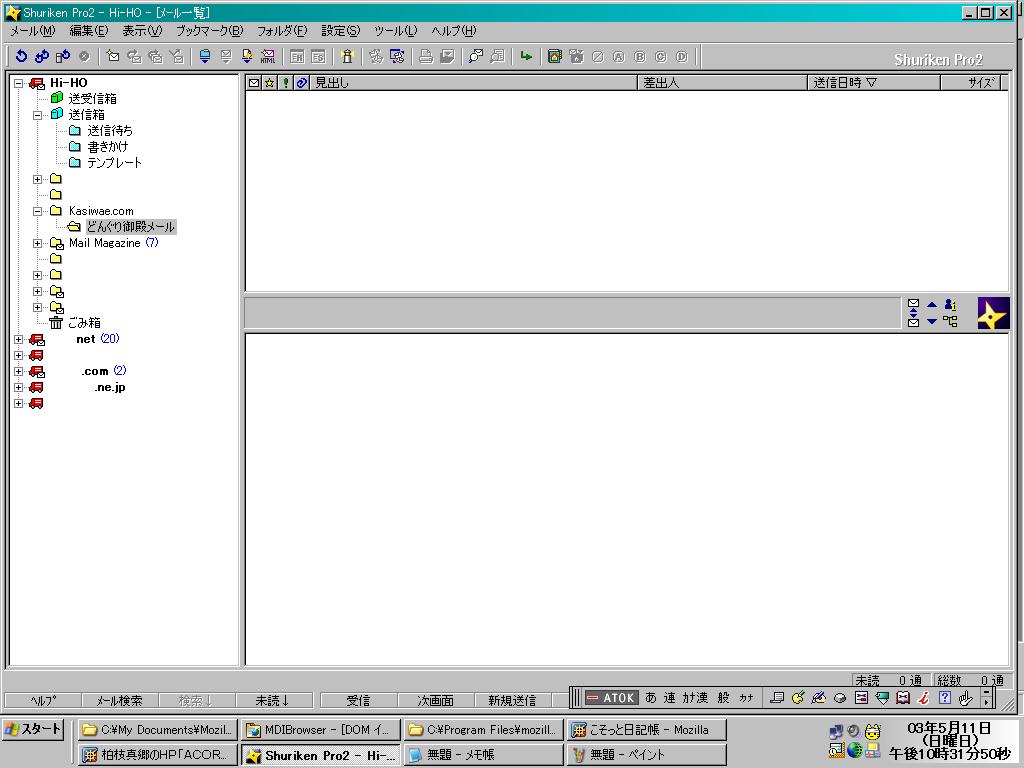
Task: Expand the .com (2) account
Action: pyautogui.click(x=19, y=372)
